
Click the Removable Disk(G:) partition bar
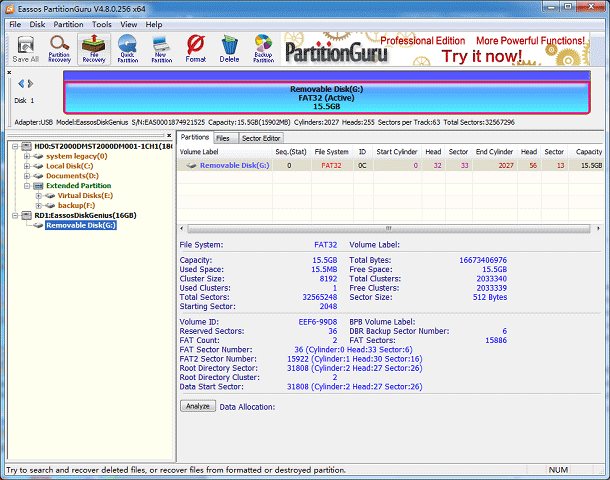click(x=327, y=98)
